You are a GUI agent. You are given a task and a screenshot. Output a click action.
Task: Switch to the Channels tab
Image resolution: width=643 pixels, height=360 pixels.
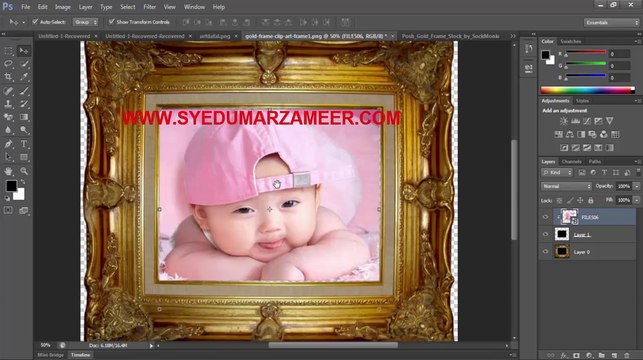tap(572, 162)
